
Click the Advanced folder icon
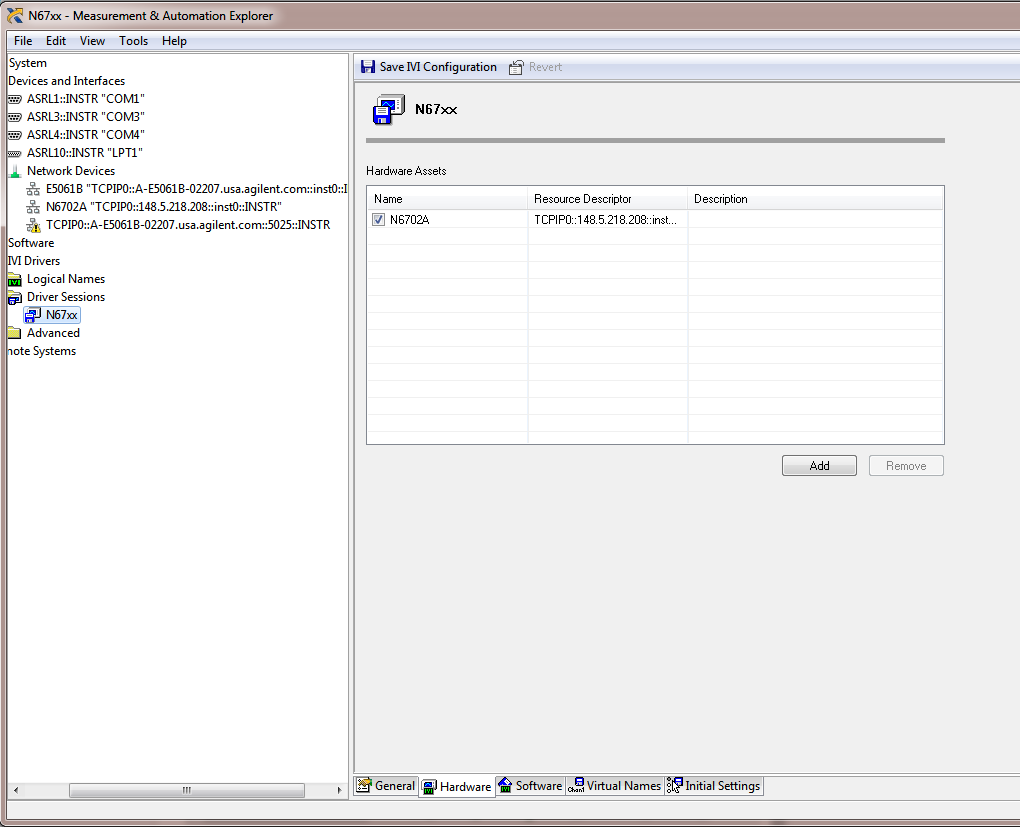tap(14, 333)
